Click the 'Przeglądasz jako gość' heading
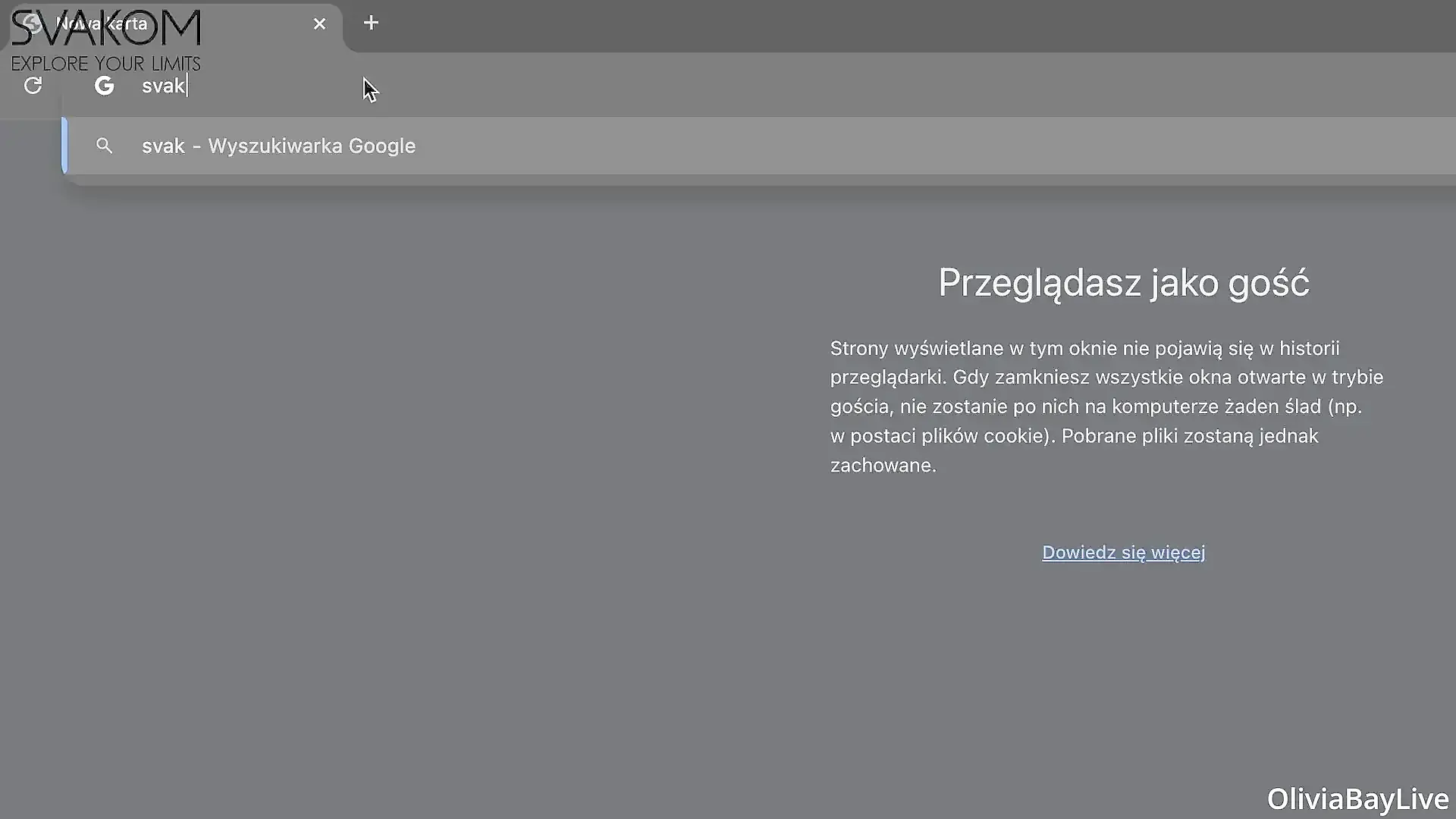Screen dimensions: 1456x819 pos(1123,283)
